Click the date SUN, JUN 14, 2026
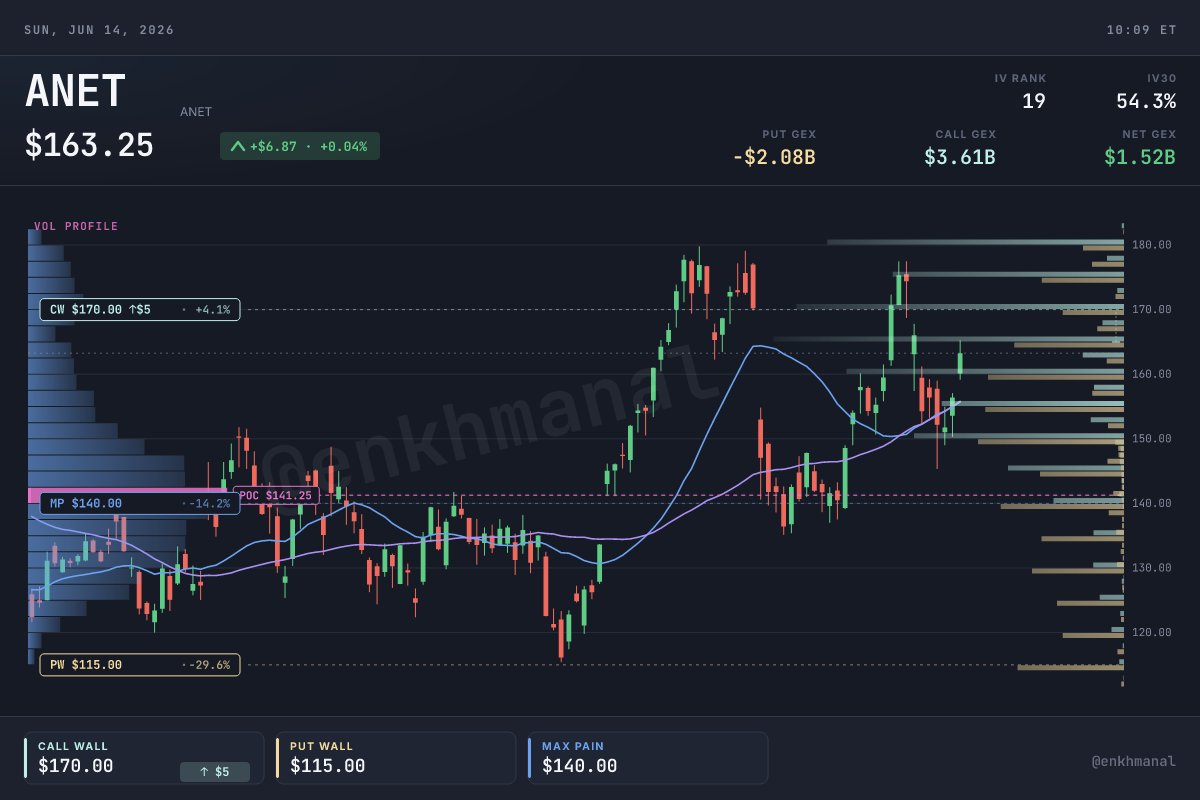This screenshot has width=1200, height=800. click(99, 30)
